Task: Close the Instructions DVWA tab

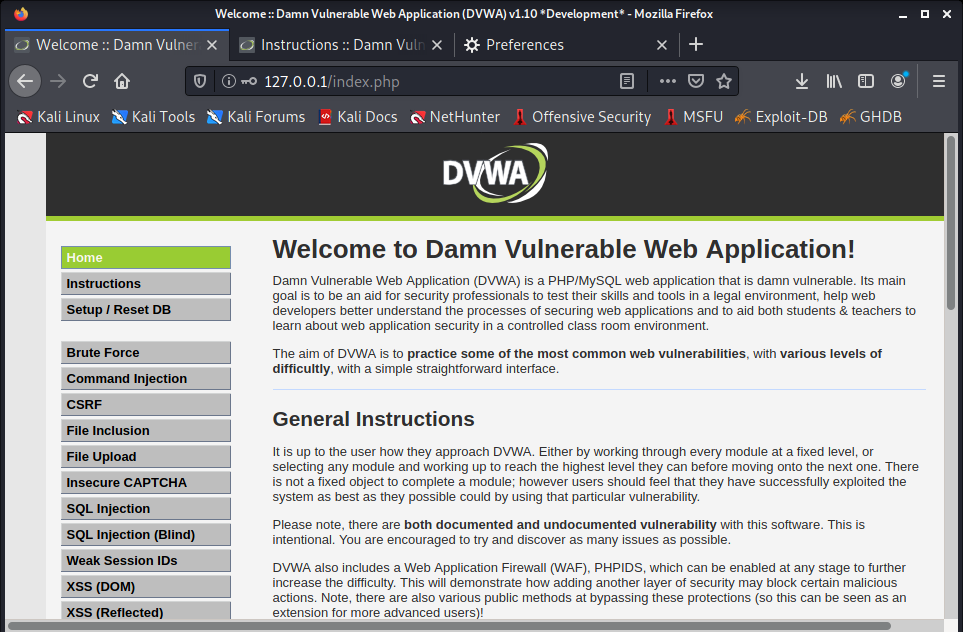Action: tap(437, 45)
